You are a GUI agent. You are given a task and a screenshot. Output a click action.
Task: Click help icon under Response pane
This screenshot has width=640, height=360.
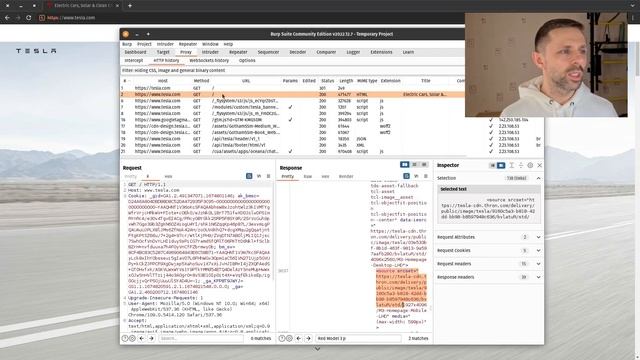[x=282, y=338]
